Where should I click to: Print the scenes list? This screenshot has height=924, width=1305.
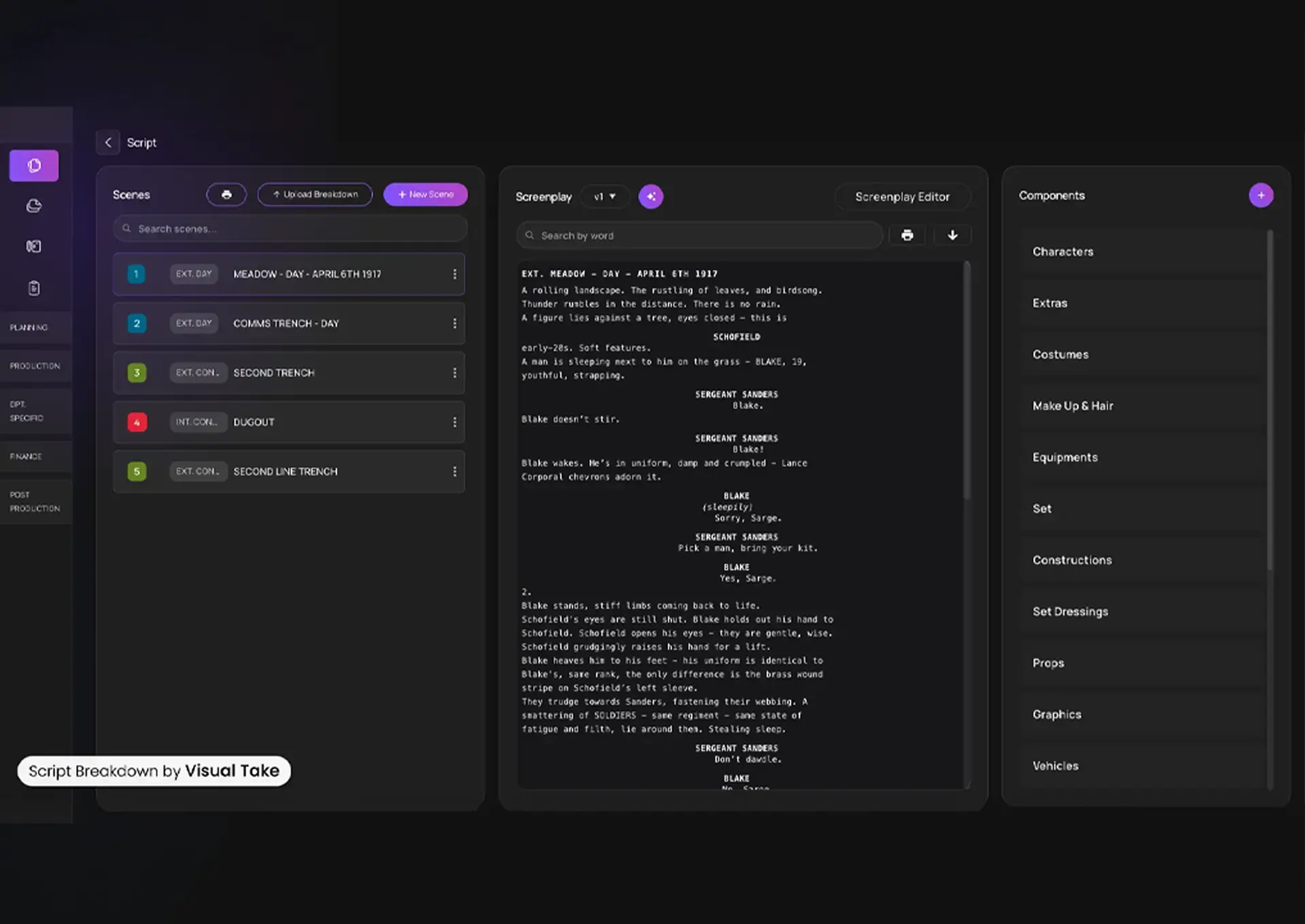point(226,194)
